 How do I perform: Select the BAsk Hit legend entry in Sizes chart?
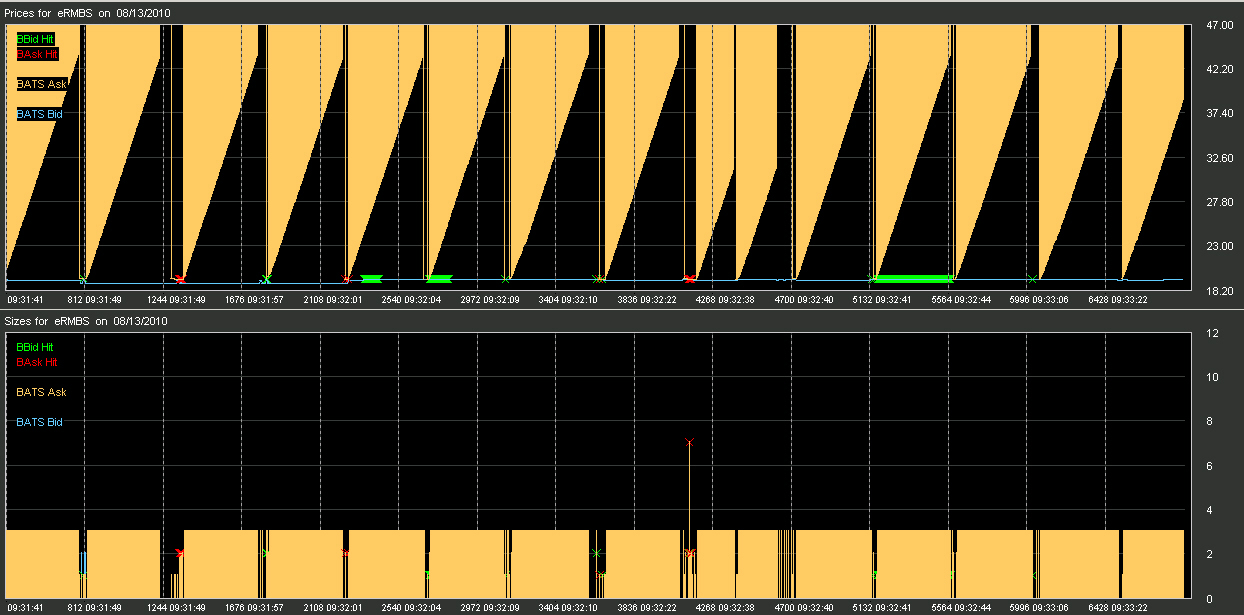pyautogui.click(x=37, y=362)
